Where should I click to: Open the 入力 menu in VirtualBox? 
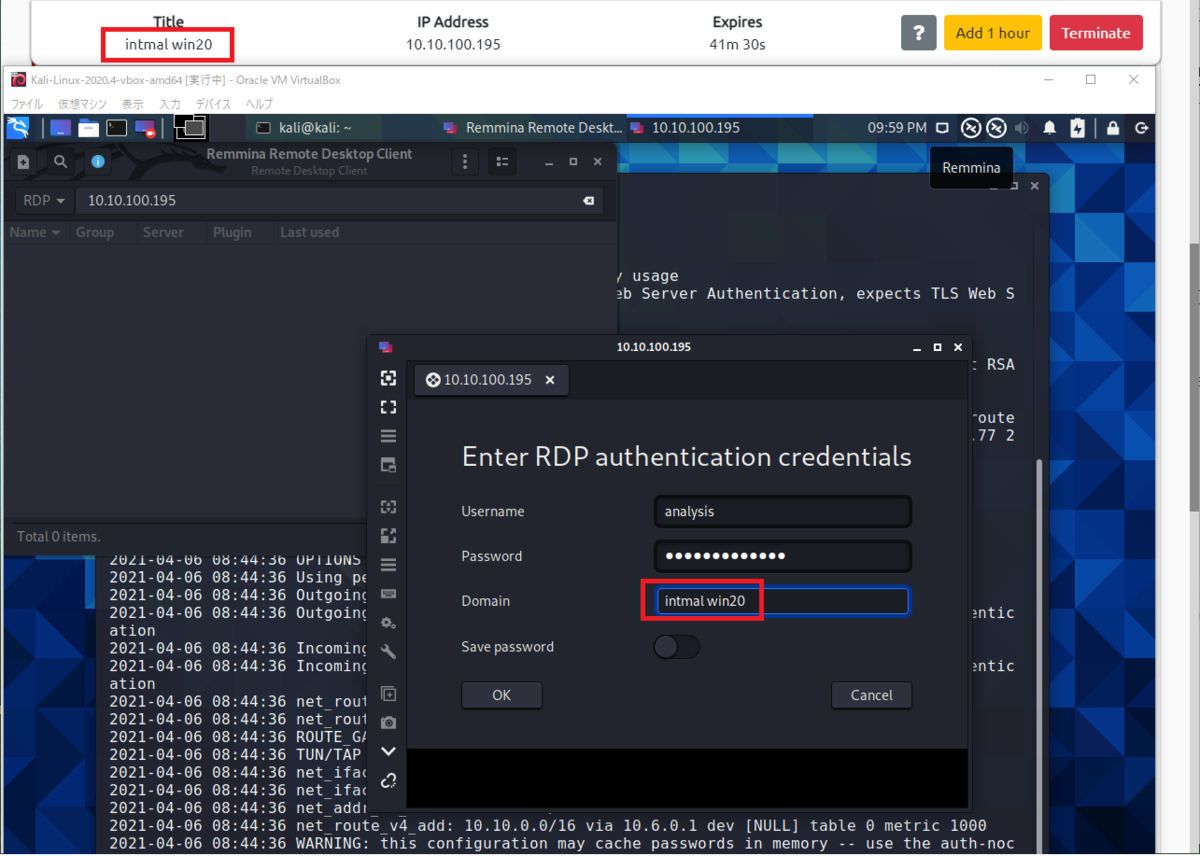(x=170, y=104)
